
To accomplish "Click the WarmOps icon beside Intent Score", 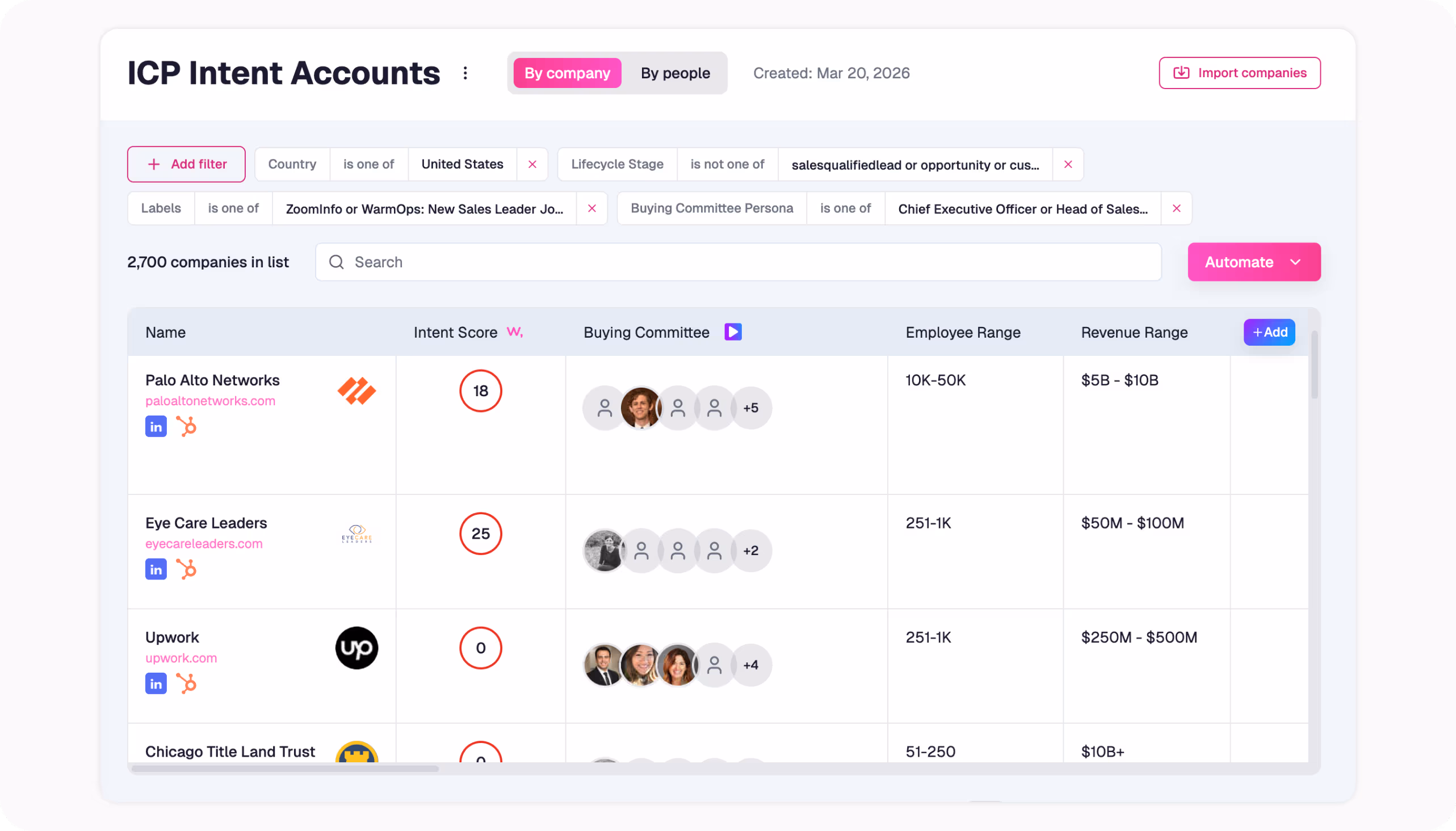I will (515, 332).
